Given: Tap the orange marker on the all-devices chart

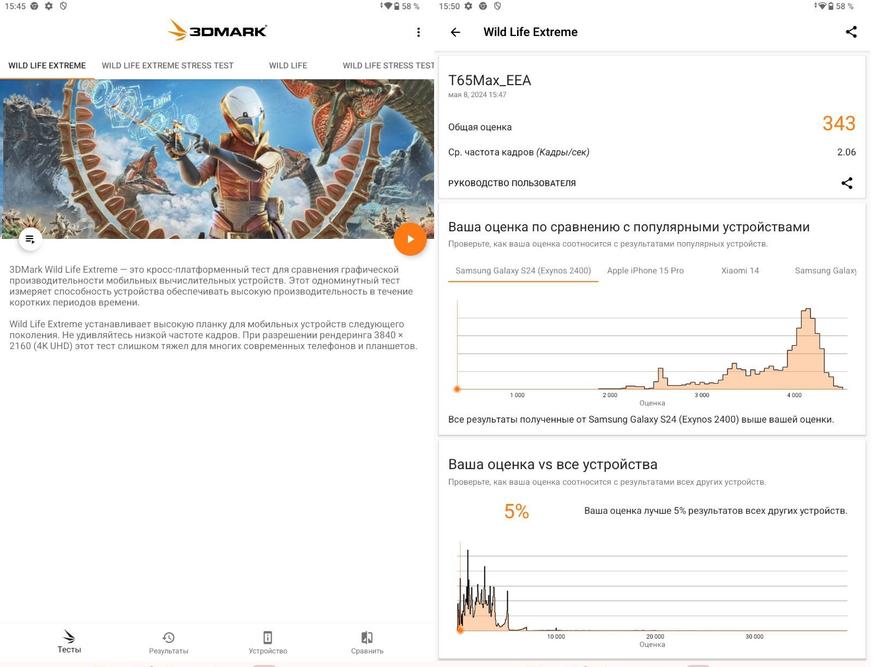Looking at the screenshot, I should (x=460, y=630).
